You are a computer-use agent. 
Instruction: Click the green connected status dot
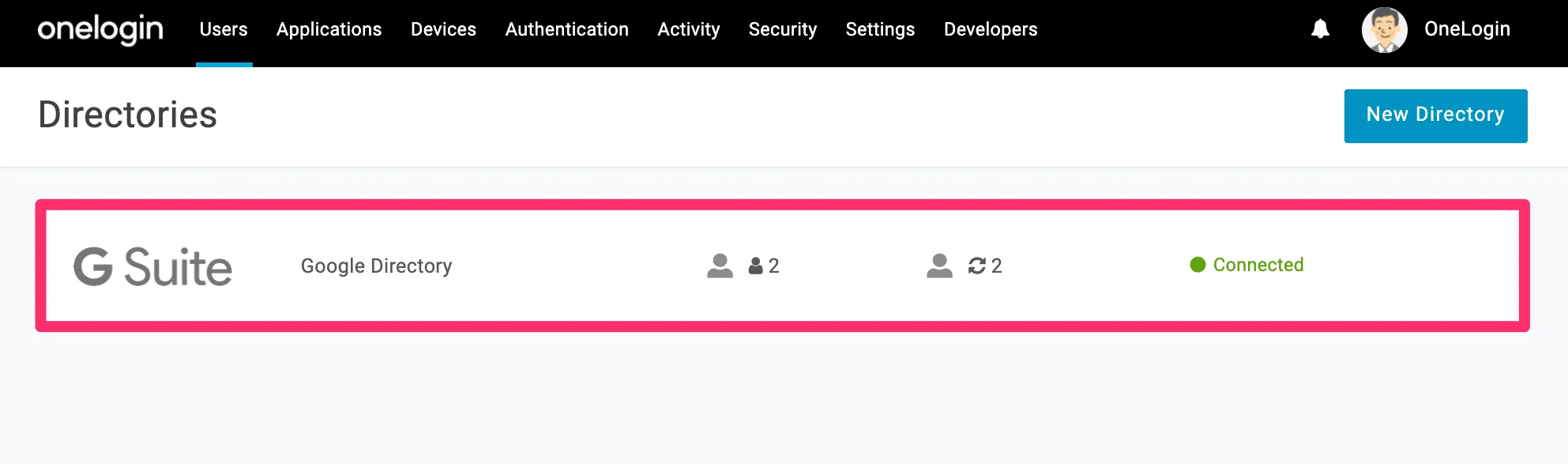(1198, 265)
